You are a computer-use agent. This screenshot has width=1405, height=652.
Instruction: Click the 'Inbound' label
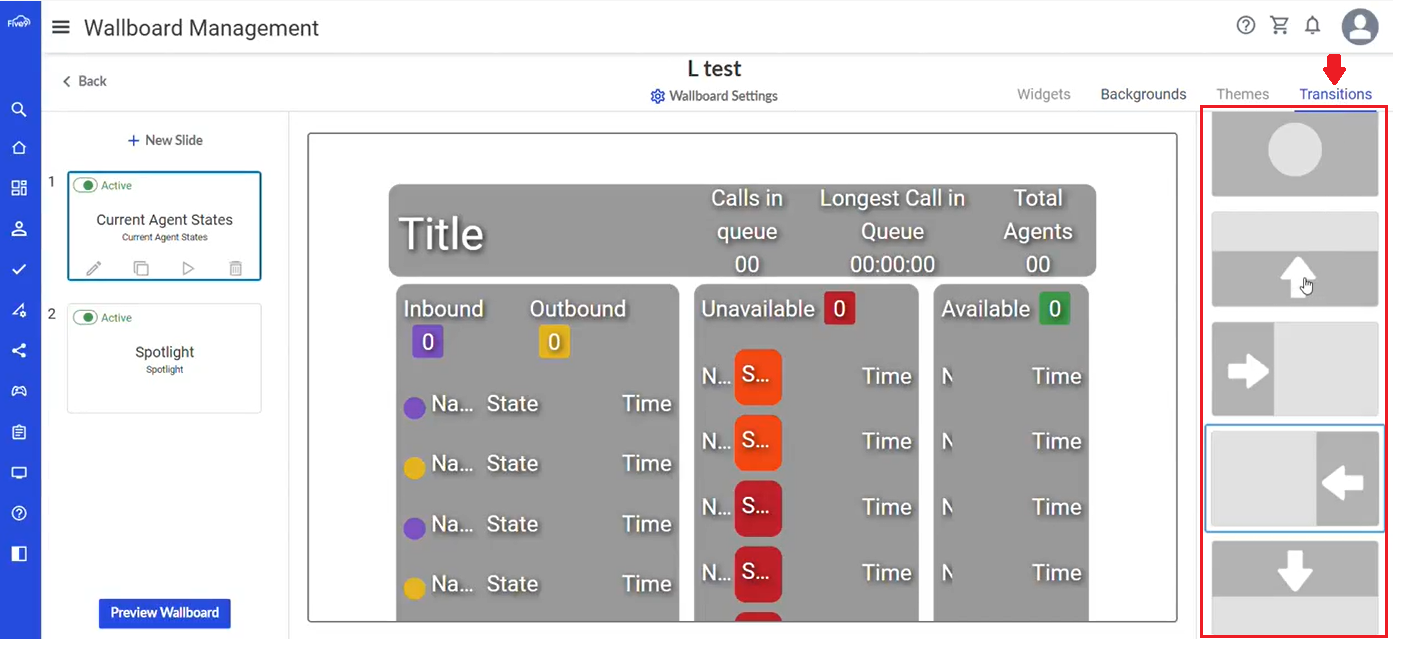pyautogui.click(x=443, y=309)
